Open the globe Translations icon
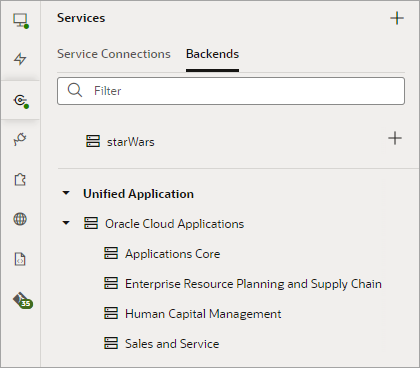420x368 pixels. (x=20, y=219)
